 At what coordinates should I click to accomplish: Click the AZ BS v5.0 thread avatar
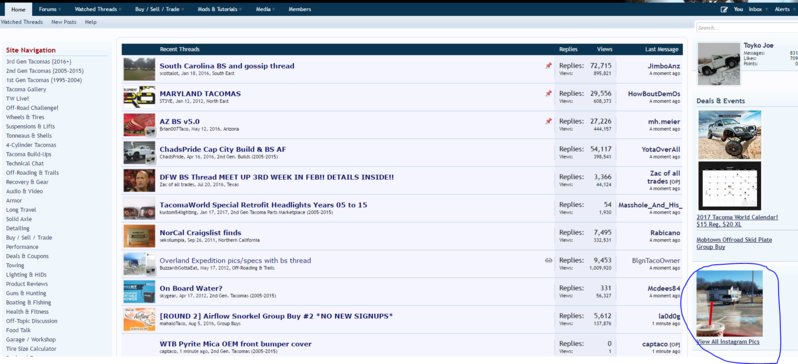pyautogui.click(x=139, y=124)
